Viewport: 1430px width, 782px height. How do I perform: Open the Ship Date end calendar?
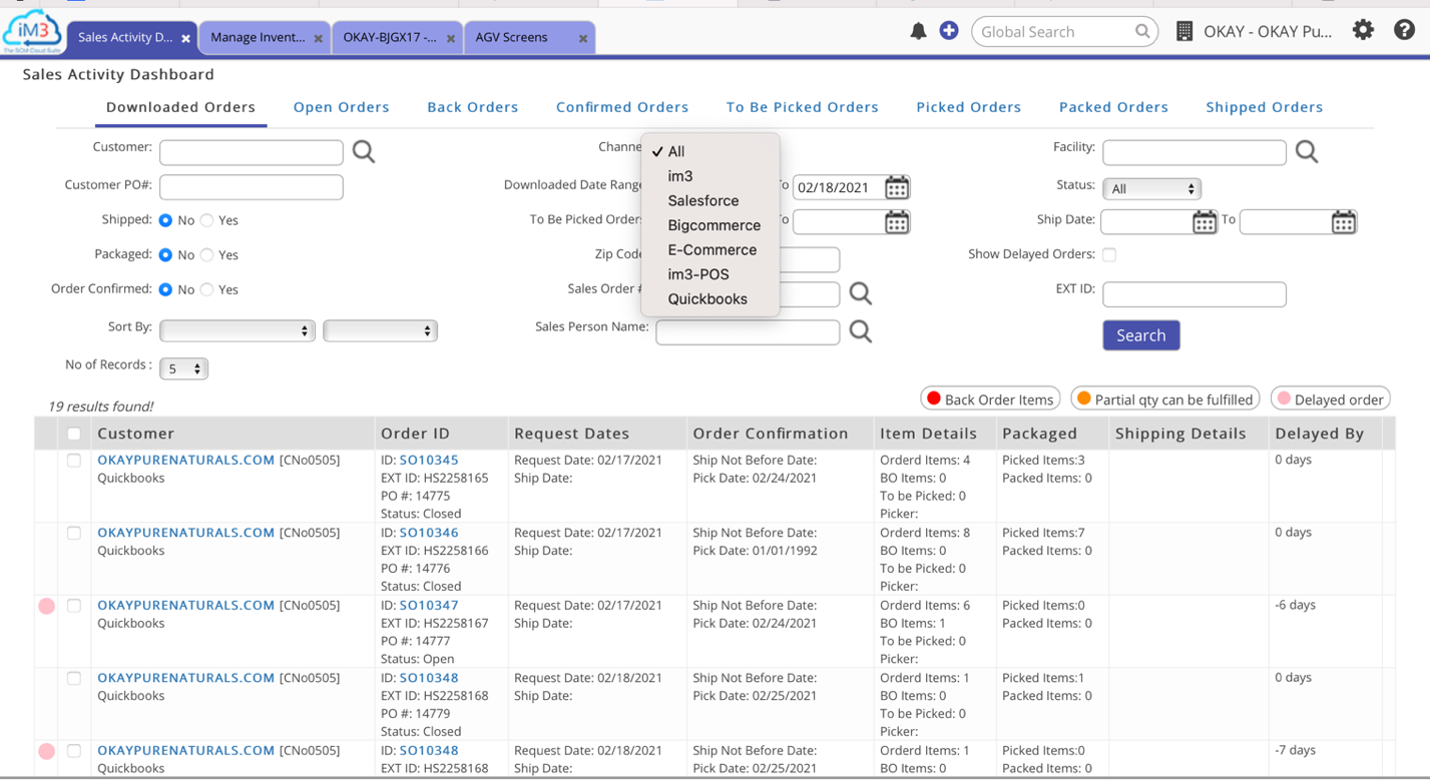point(1344,222)
